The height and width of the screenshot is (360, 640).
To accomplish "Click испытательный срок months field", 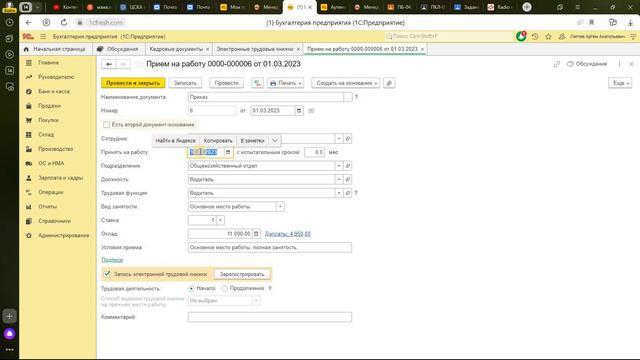I will [x=314, y=152].
